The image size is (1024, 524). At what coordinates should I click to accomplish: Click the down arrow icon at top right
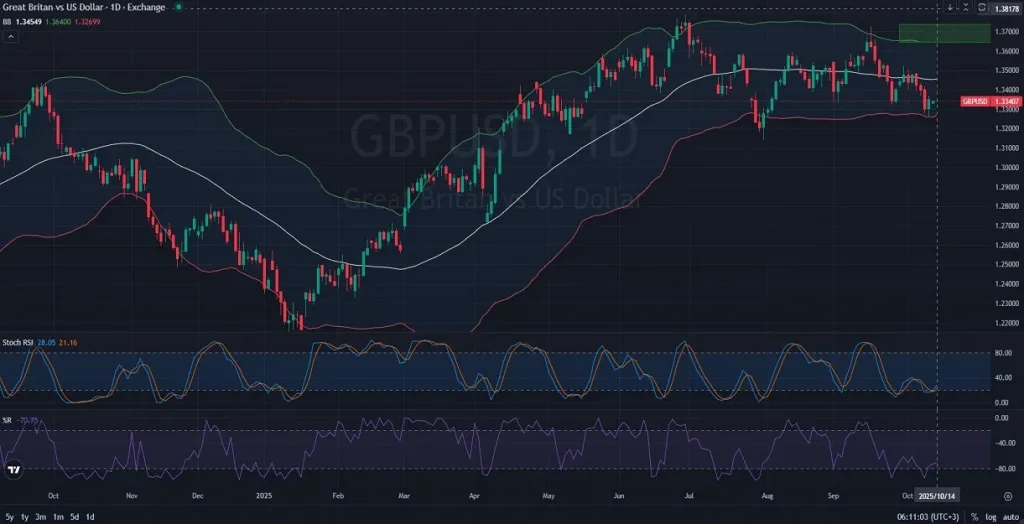(950, 8)
